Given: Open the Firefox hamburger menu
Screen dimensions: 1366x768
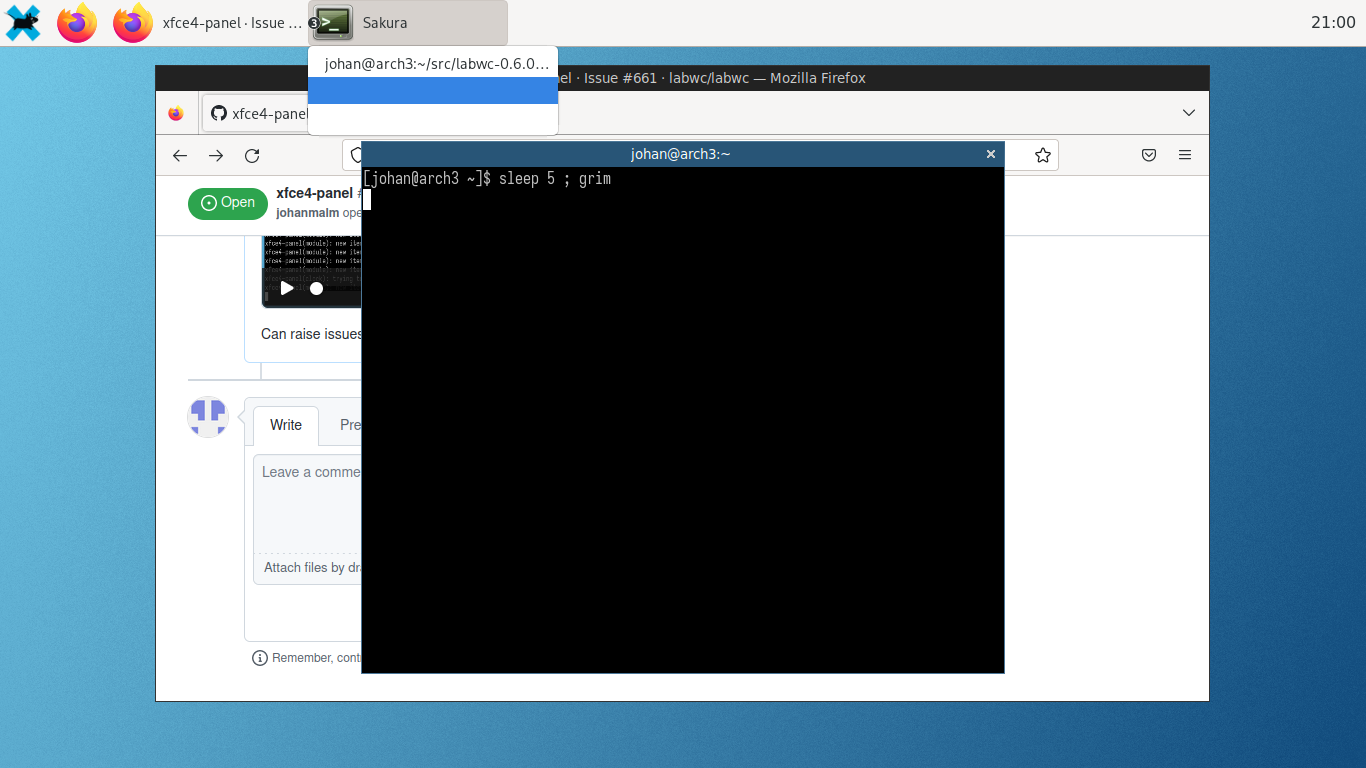Looking at the screenshot, I should click(x=1185, y=155).
